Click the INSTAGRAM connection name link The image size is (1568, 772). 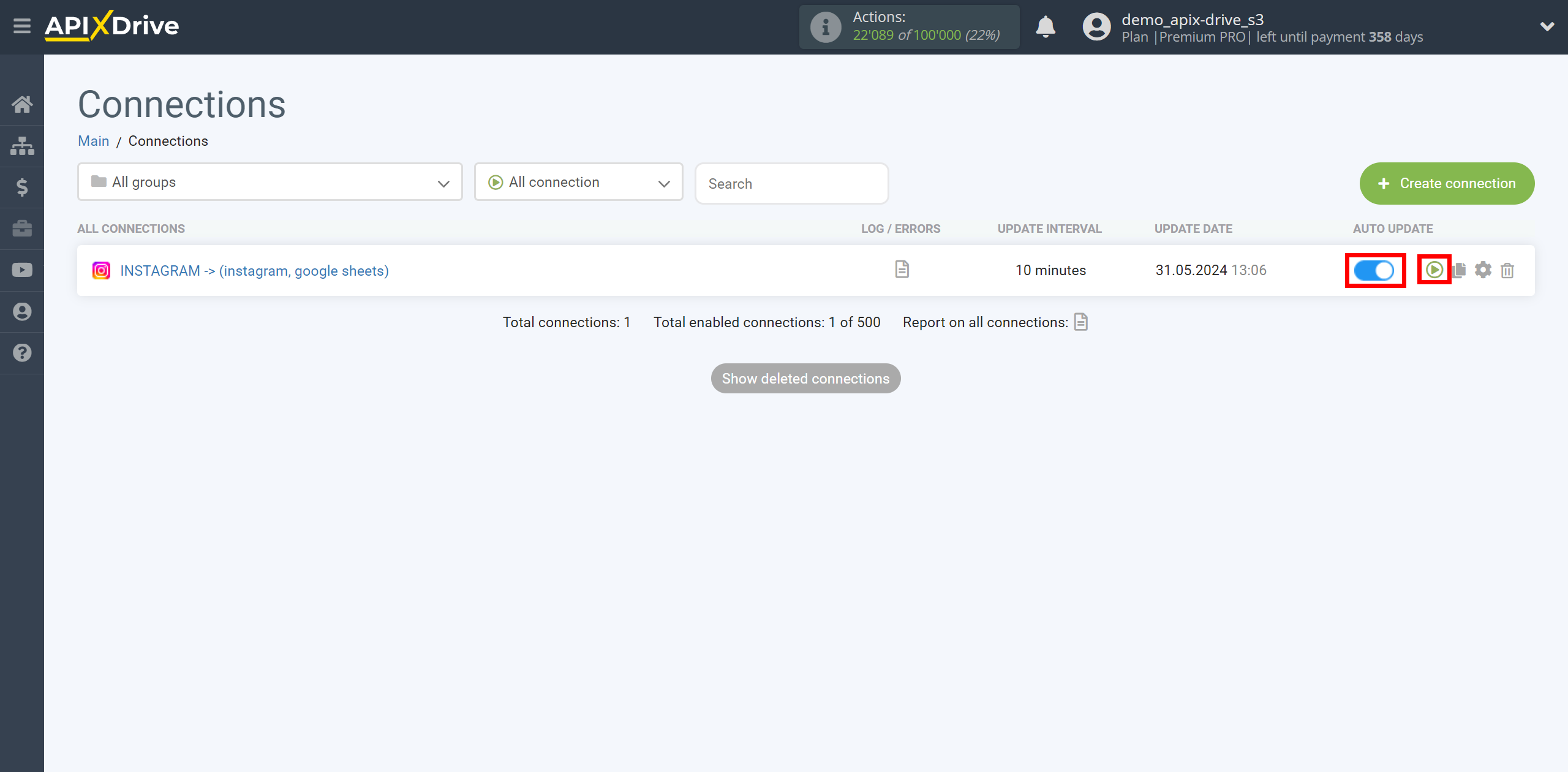click(254, 270)
